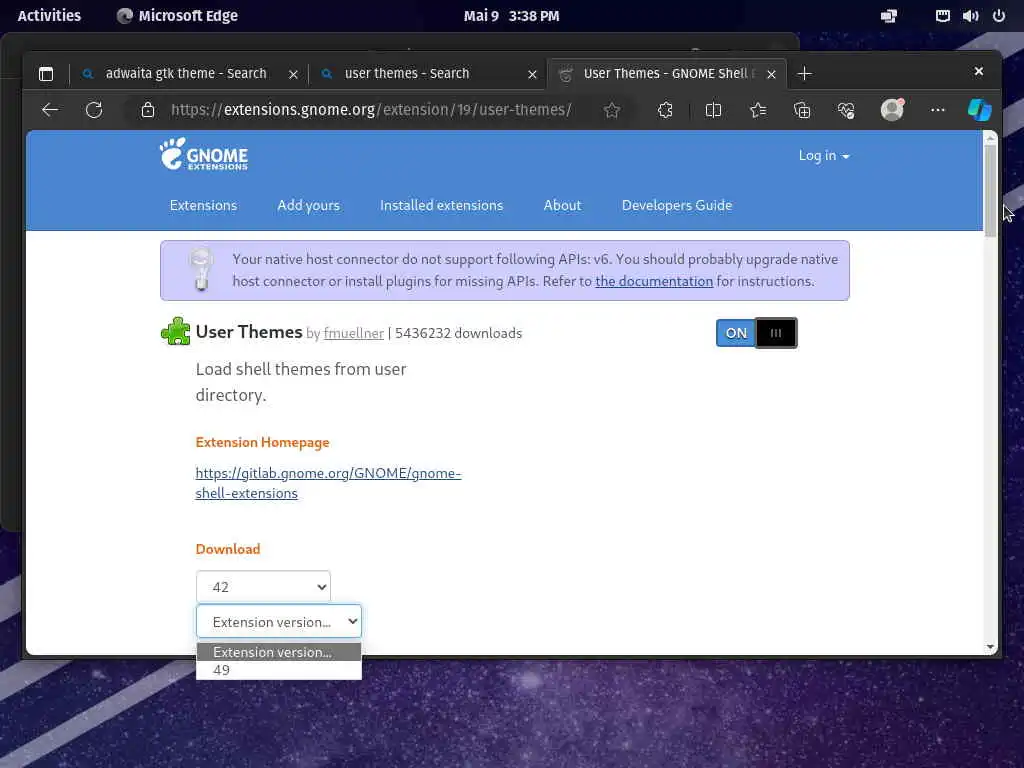
Task: Open the About nav item
Action: tap(562, 205)
